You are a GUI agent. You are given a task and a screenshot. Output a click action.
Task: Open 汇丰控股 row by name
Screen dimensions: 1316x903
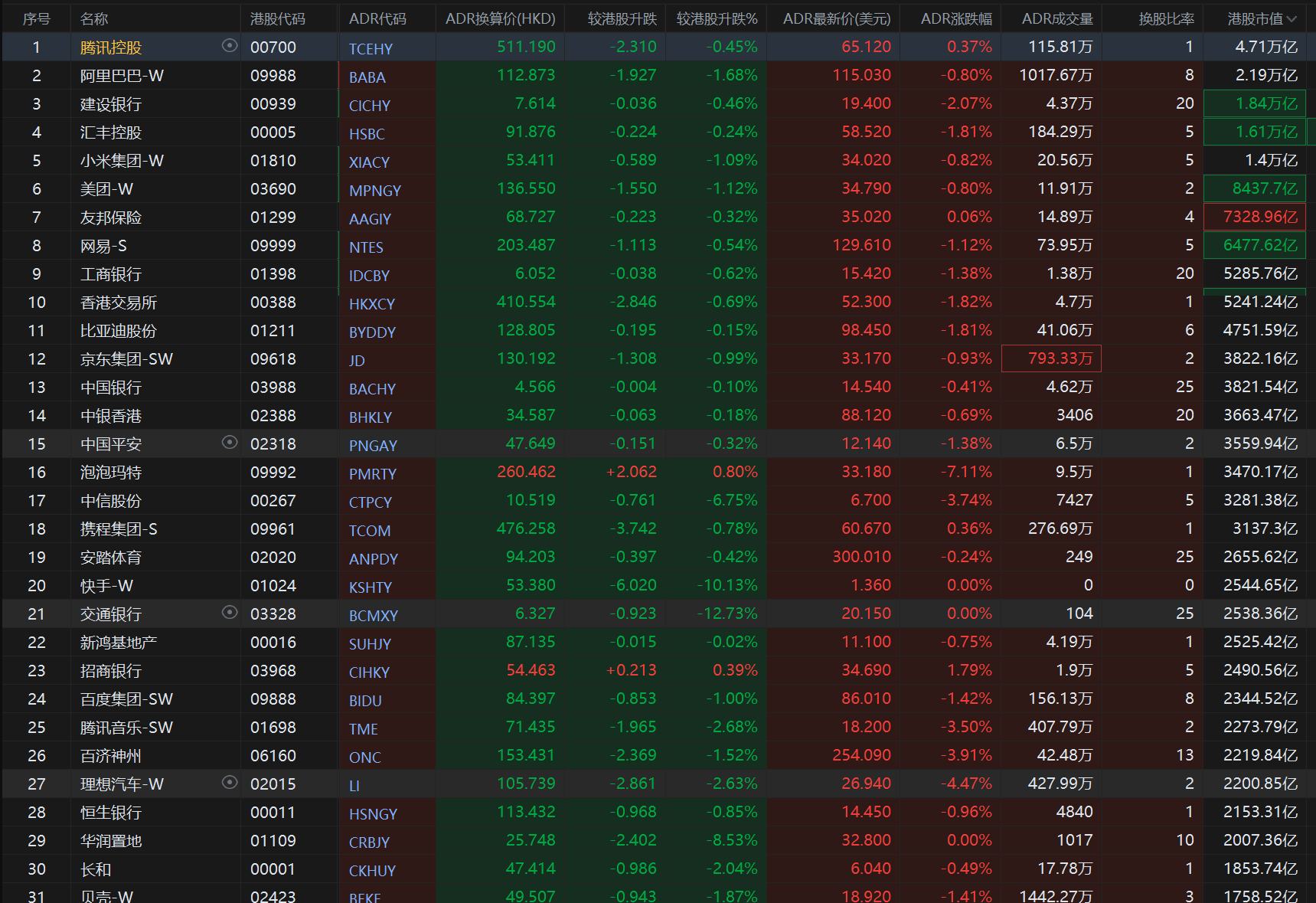111,133
